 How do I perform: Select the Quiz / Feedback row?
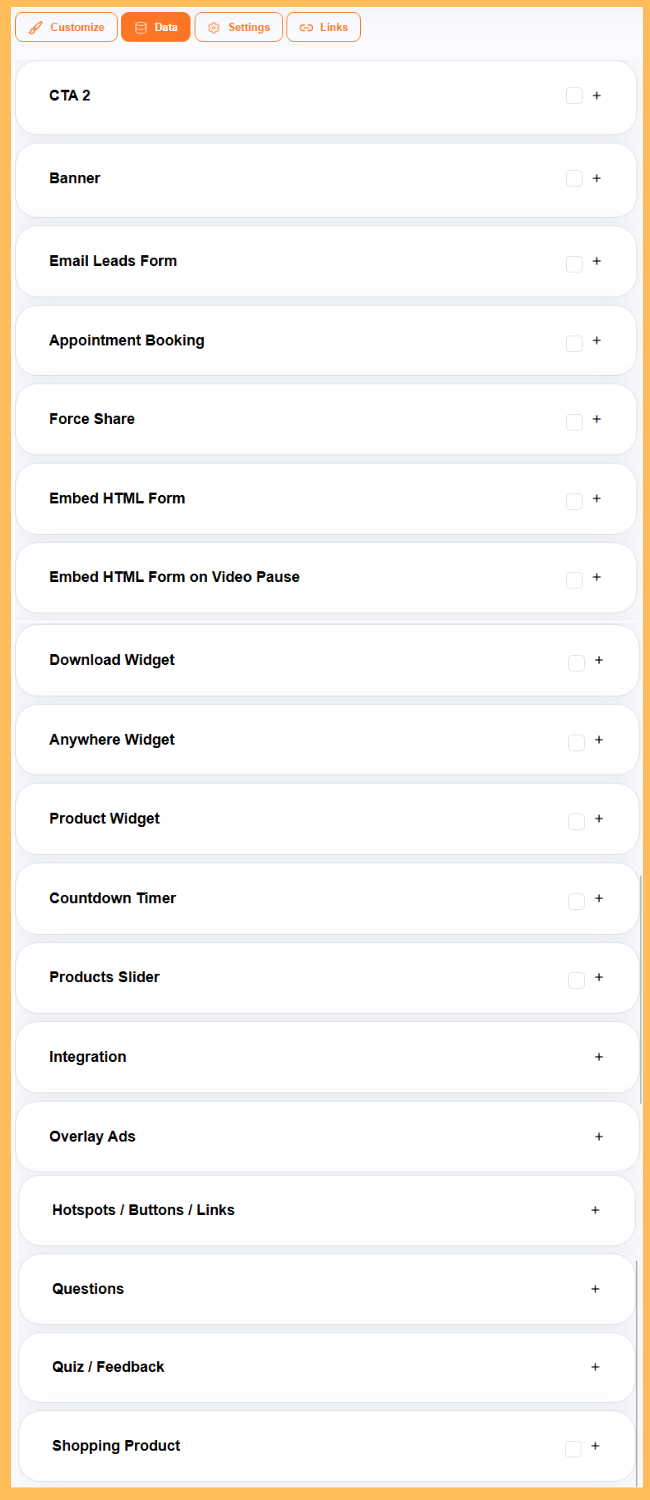pyautogui.click(x=327, y=1367)
